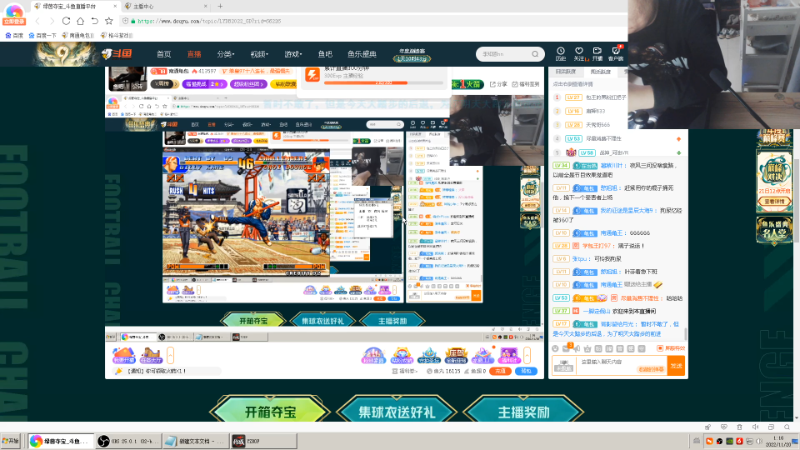800x450 pixels.
Task: Open the 视频 dropdown in the Douyu navigation
Action: [x=259, y=54]
